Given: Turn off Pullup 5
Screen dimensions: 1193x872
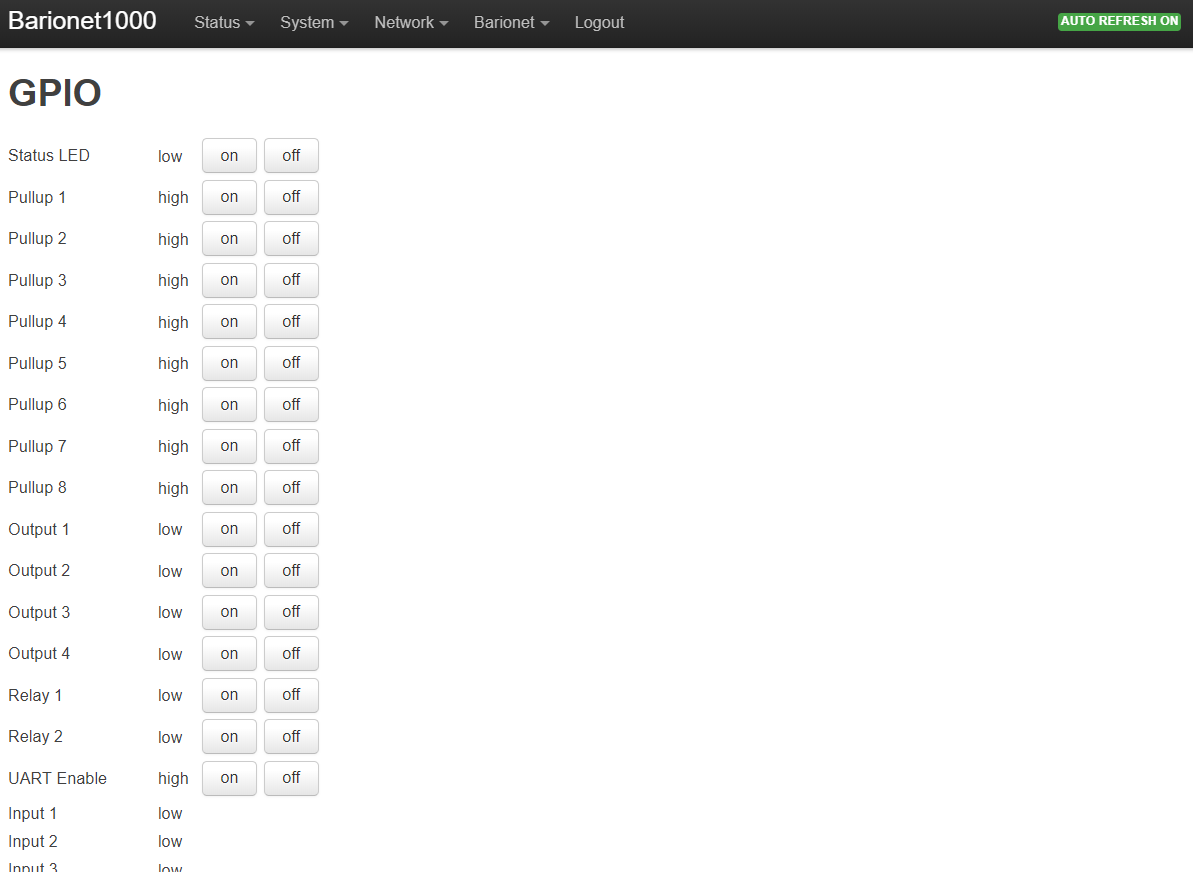Looking at the screenshot, I should click(291, 363).
